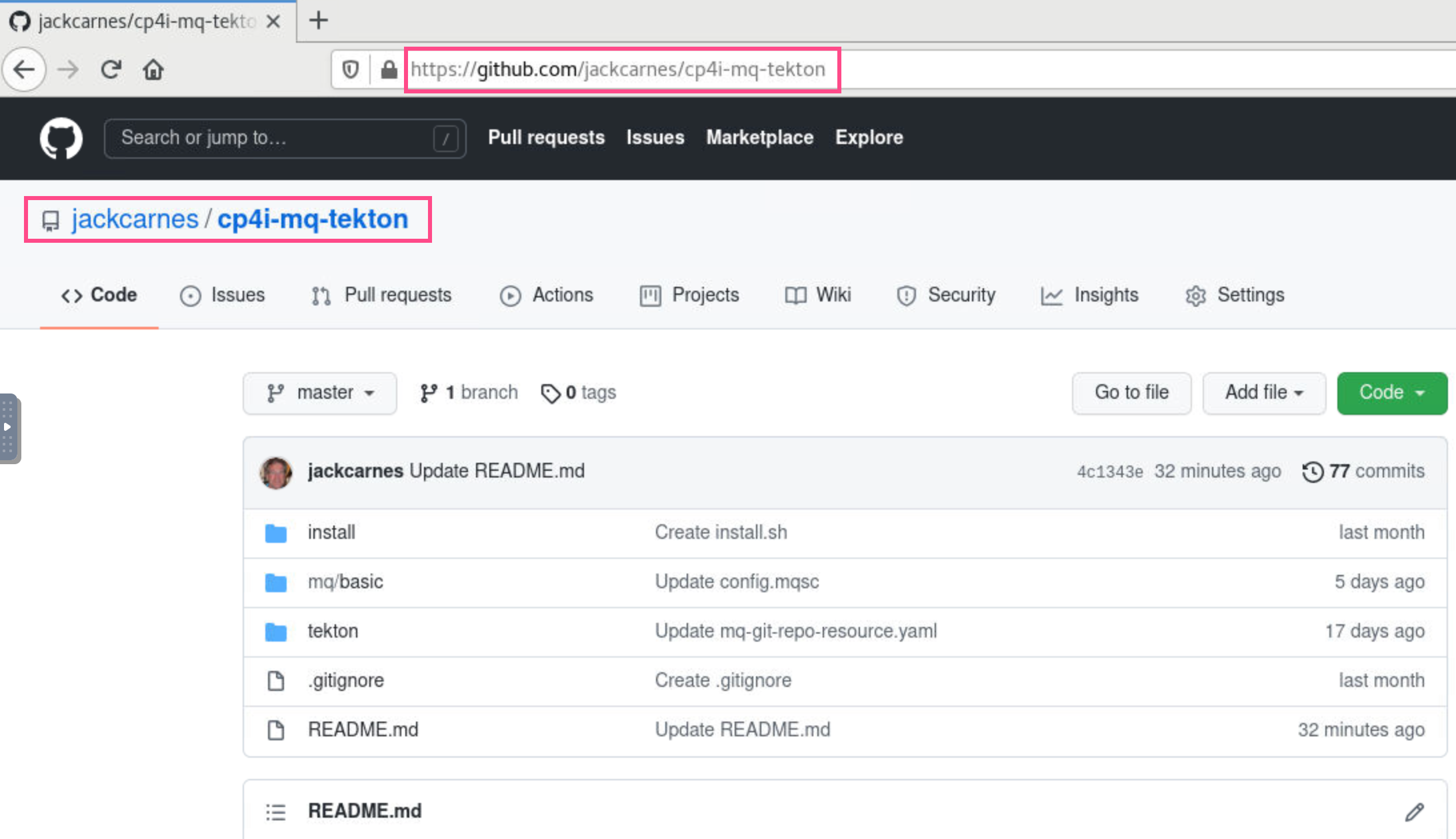Open the repository Settings tab
Screen dimensions: 1456x839
click(x=1235, y=295)
